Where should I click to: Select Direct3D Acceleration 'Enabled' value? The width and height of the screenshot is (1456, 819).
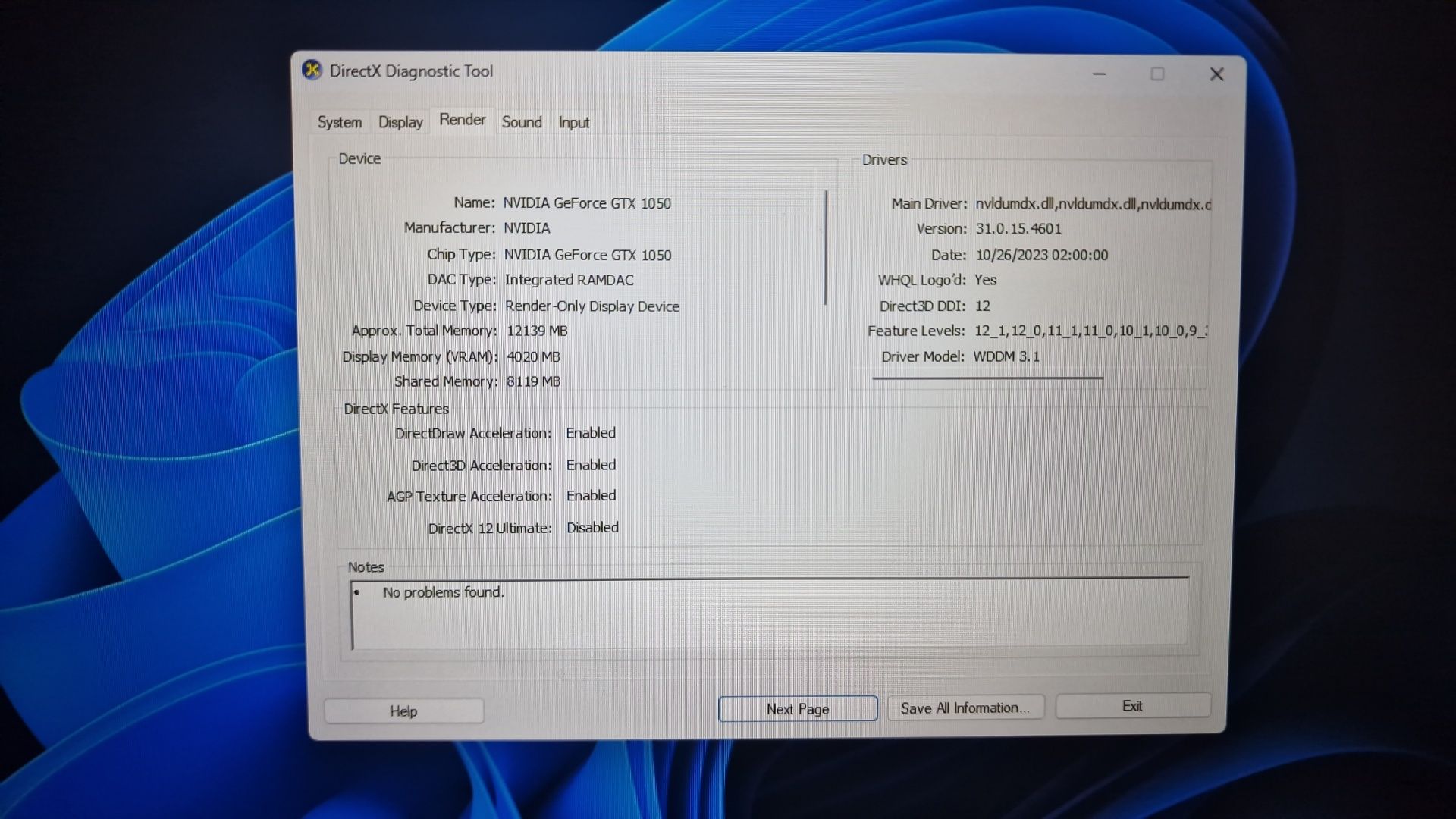pyautogui.click(x=591, y=465)
